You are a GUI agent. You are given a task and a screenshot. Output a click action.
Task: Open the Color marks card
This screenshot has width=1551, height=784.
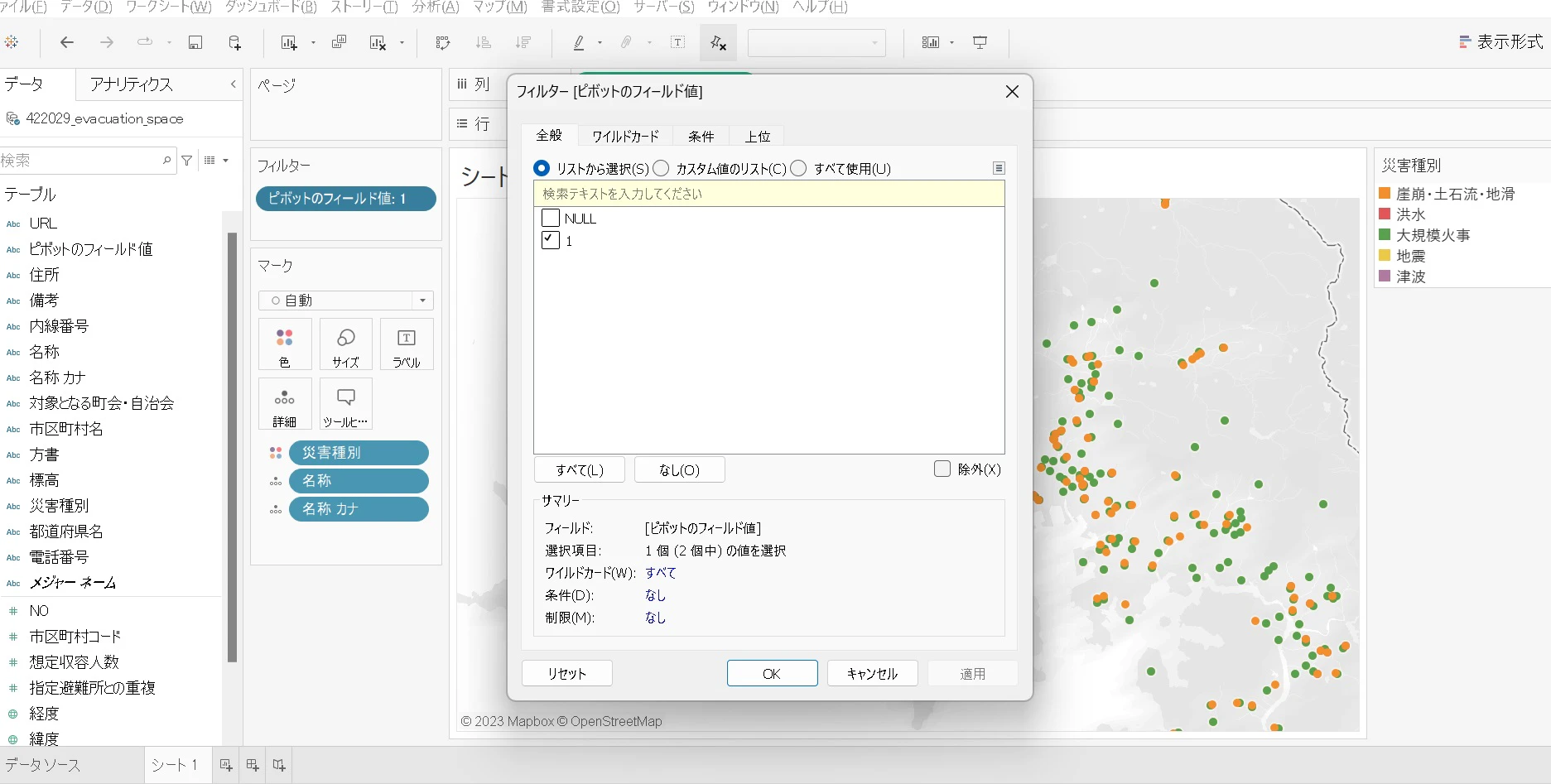(x=285, y=344)
